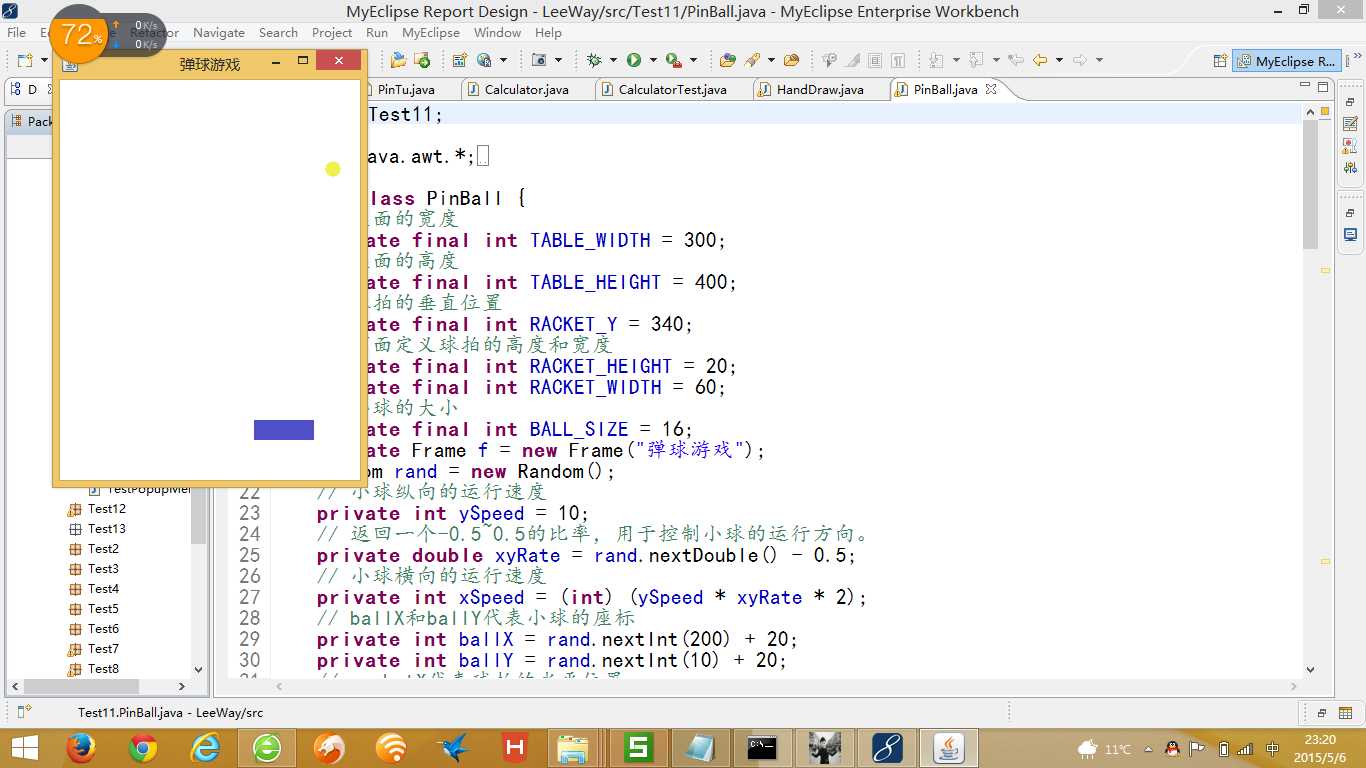The height and width of the screenshot is (768, 1366).
Task: Select Test8 package in tree
Action: (103, 669)
